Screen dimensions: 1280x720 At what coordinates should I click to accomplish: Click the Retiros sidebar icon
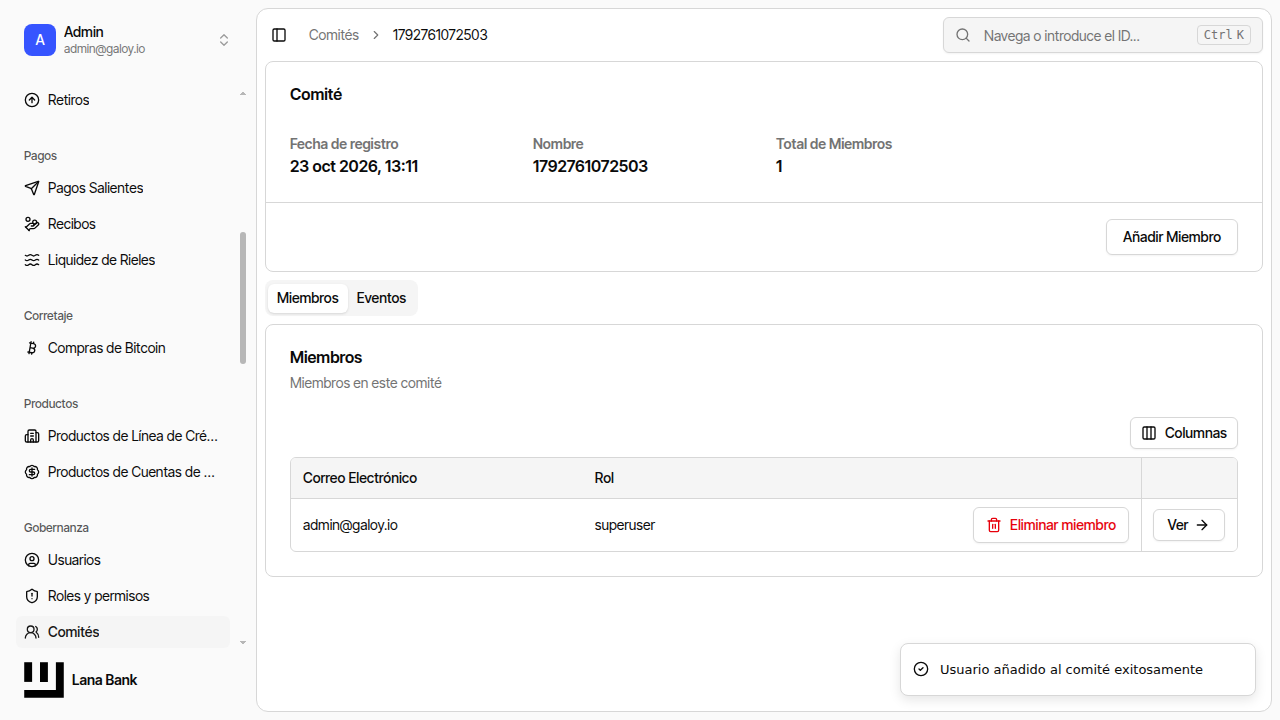coord(32,100)
